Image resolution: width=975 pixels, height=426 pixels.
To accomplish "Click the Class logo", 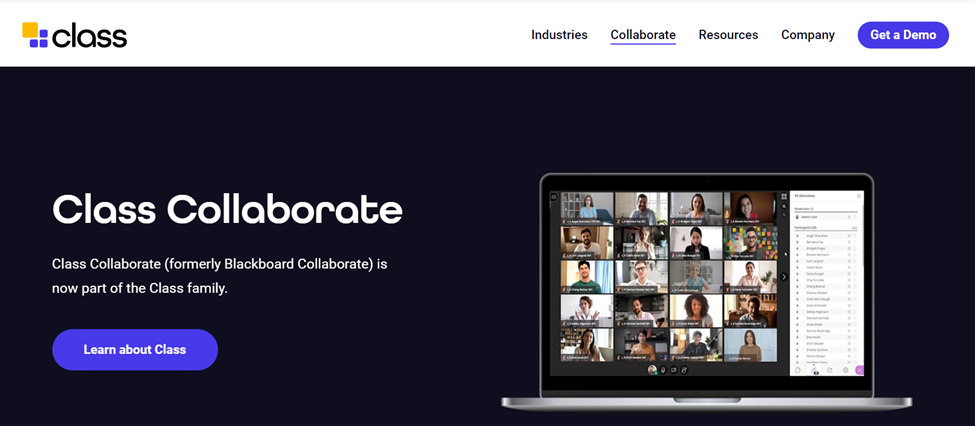I will point(75,35).
